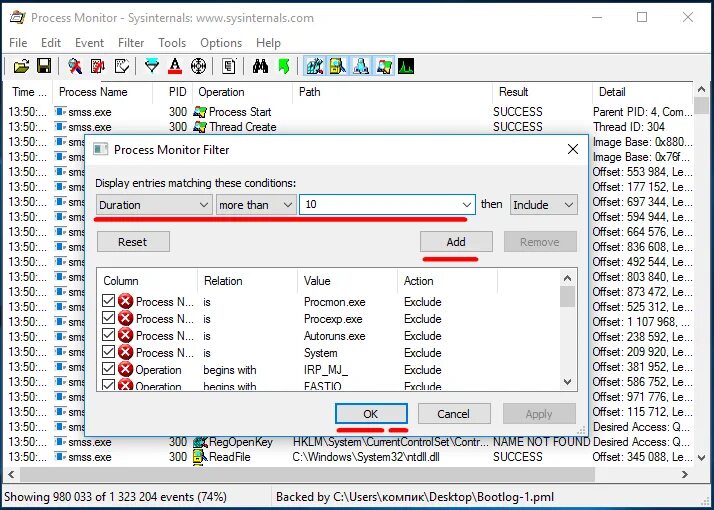Image resolution: width=714 pixels, height=510 pixels.
Task: Click the red X icon of the Procmon.exe rule
Action: pyautogui.click(x=125, y=301)
